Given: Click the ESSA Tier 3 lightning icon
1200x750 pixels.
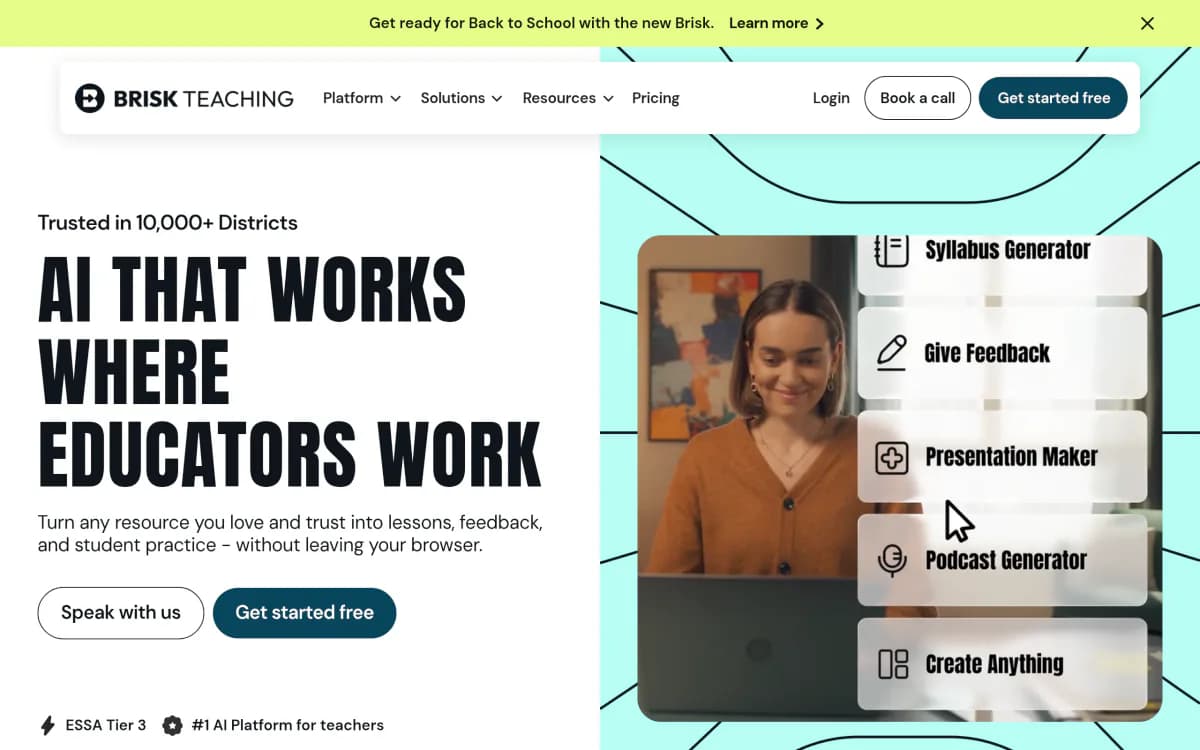Looking at the screenshot, I should (47, 725).
